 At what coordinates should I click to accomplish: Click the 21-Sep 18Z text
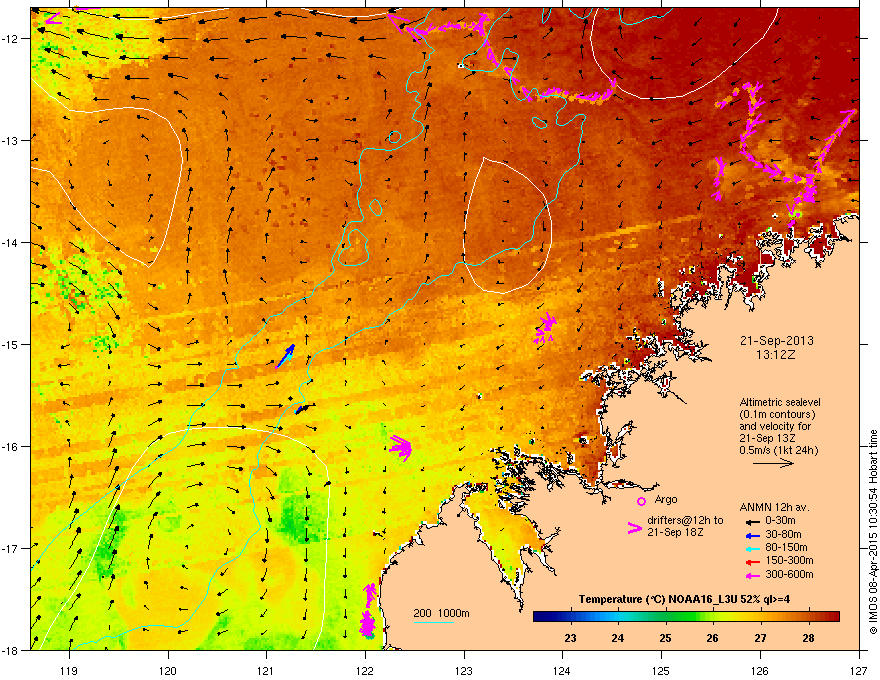pyautogui.click(x=675, y=532)
